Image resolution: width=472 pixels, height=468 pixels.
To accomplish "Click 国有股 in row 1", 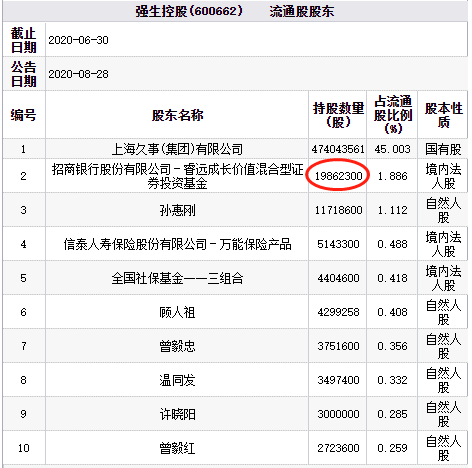I will 443,149.
